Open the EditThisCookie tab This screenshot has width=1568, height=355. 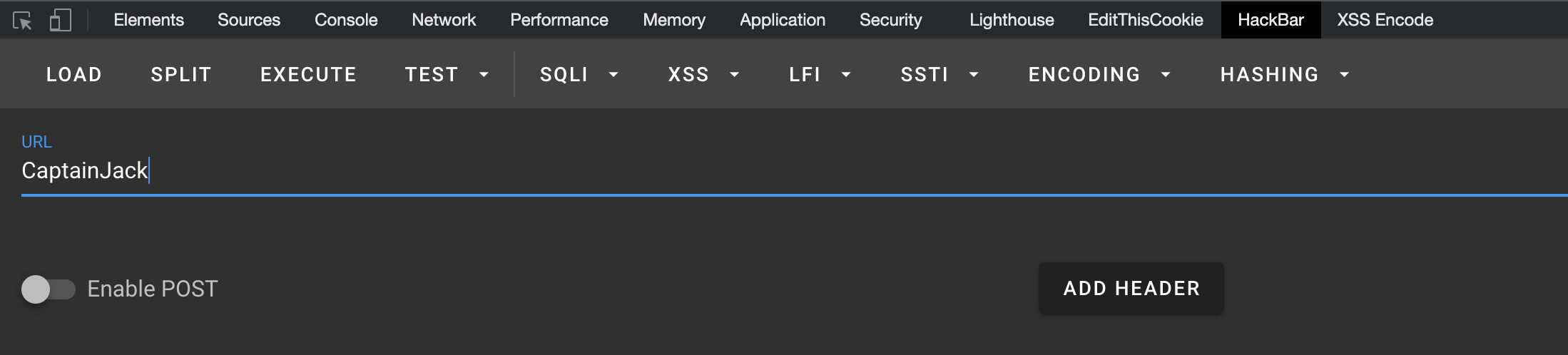click(1145, 20)
